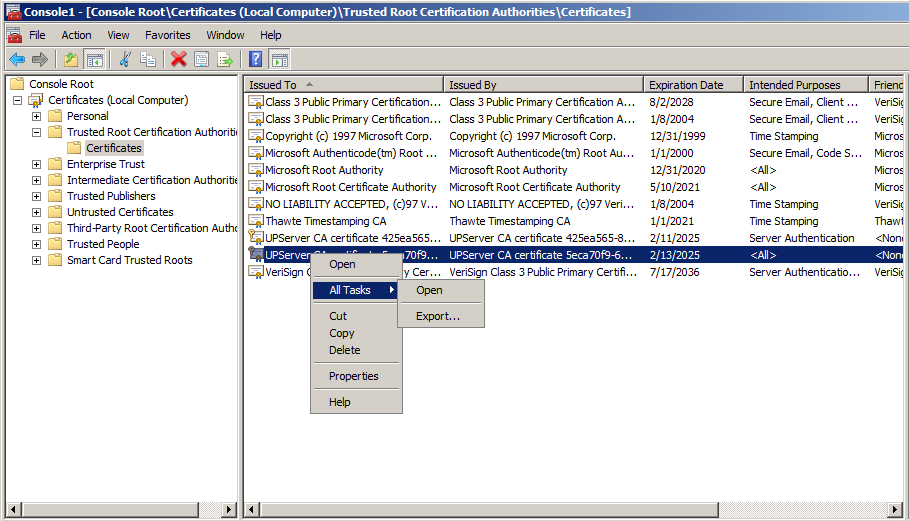Screen dimensions: 909x521
Task: Select Delete in context menu
Action: 356,350
